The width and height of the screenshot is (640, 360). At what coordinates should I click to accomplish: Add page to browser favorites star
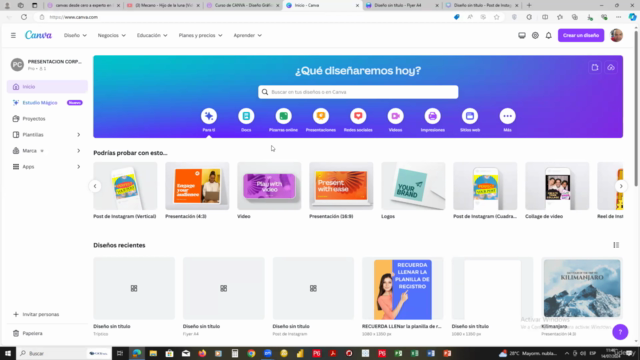[496, 17]
